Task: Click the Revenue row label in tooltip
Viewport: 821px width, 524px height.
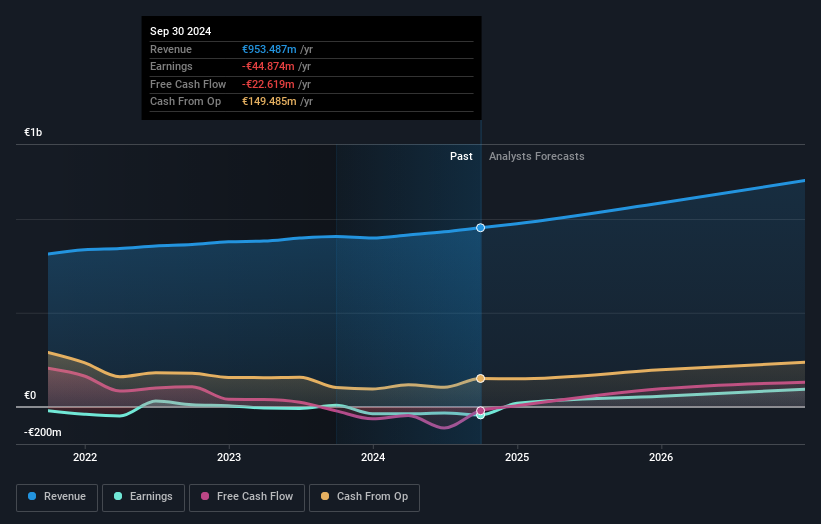Action: pos(171,49)
